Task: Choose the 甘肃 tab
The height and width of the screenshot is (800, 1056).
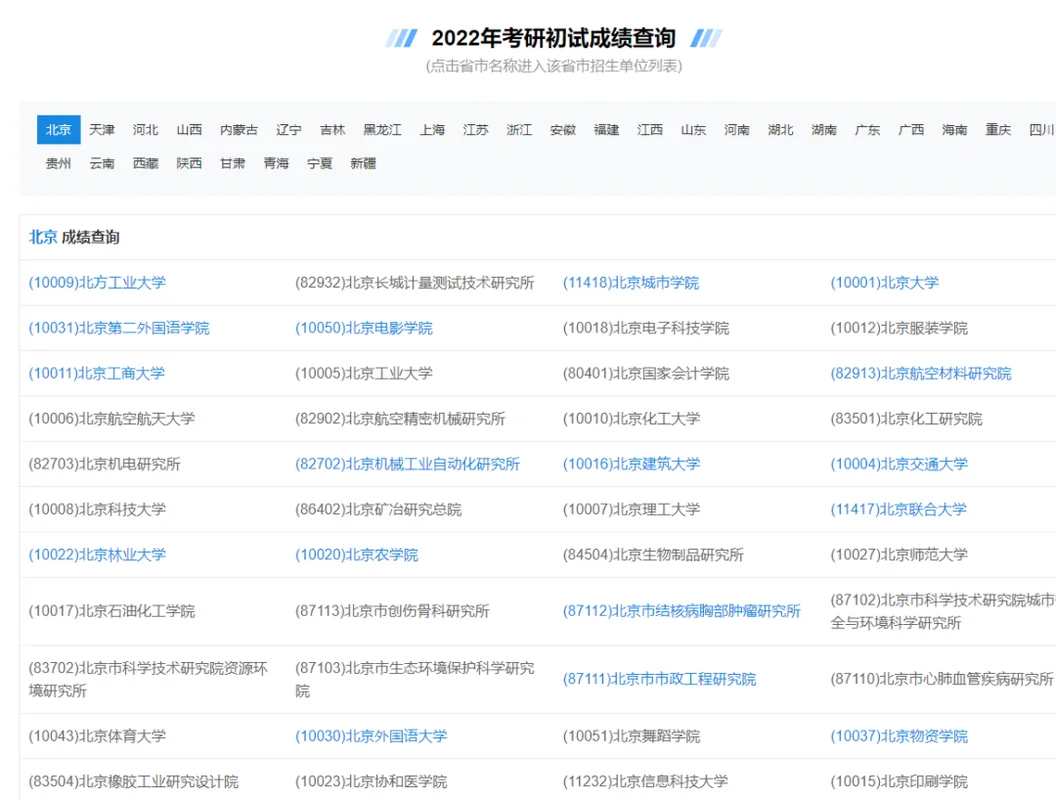Action: [x=232, y=163]
